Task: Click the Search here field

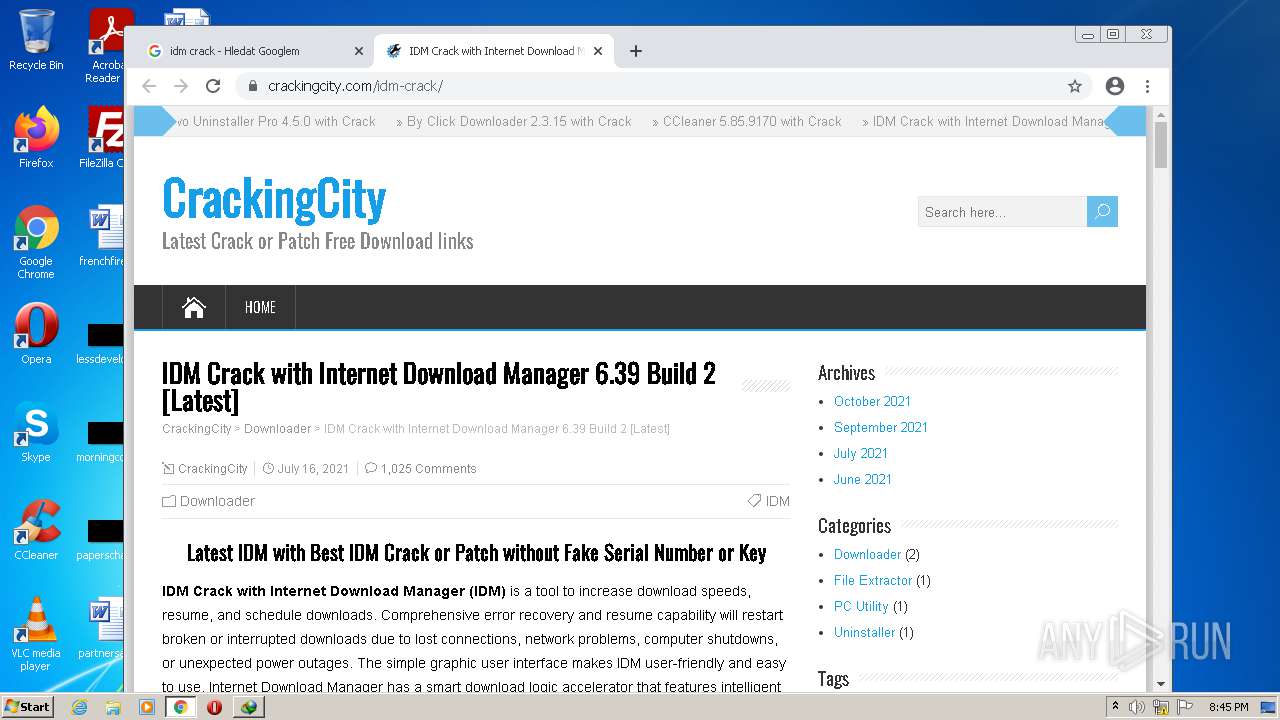Action: point(1002,211)
